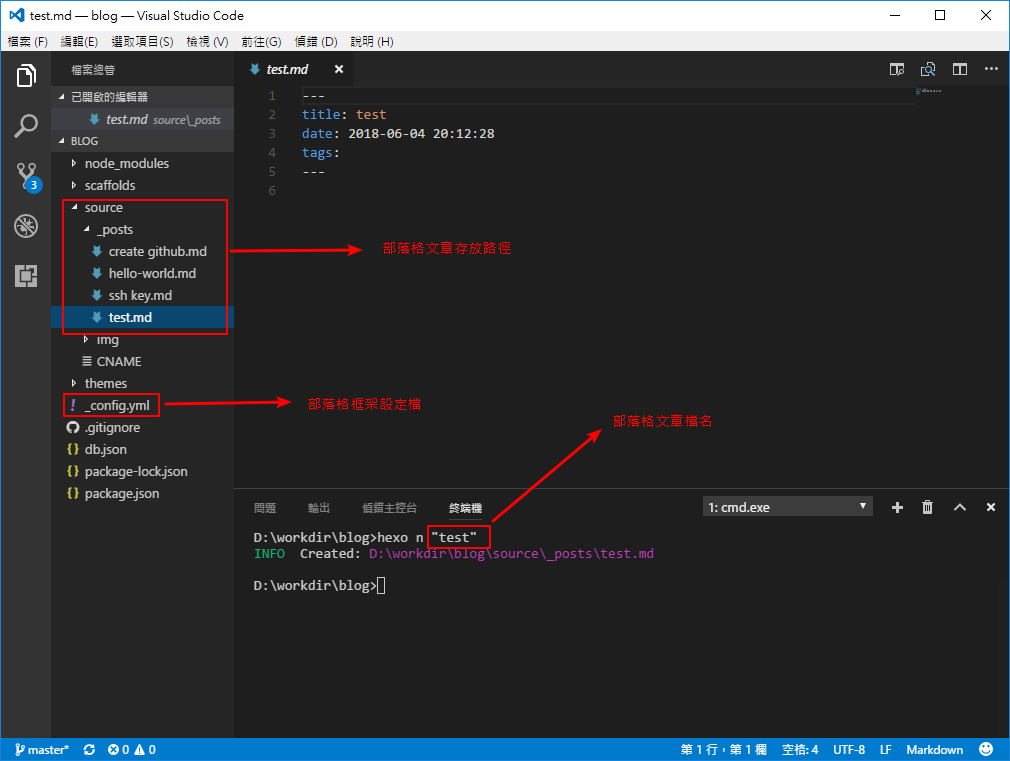The image size is (1010, 761).
Task: Collapse the source folder
Action: click(x=74, y=207)
